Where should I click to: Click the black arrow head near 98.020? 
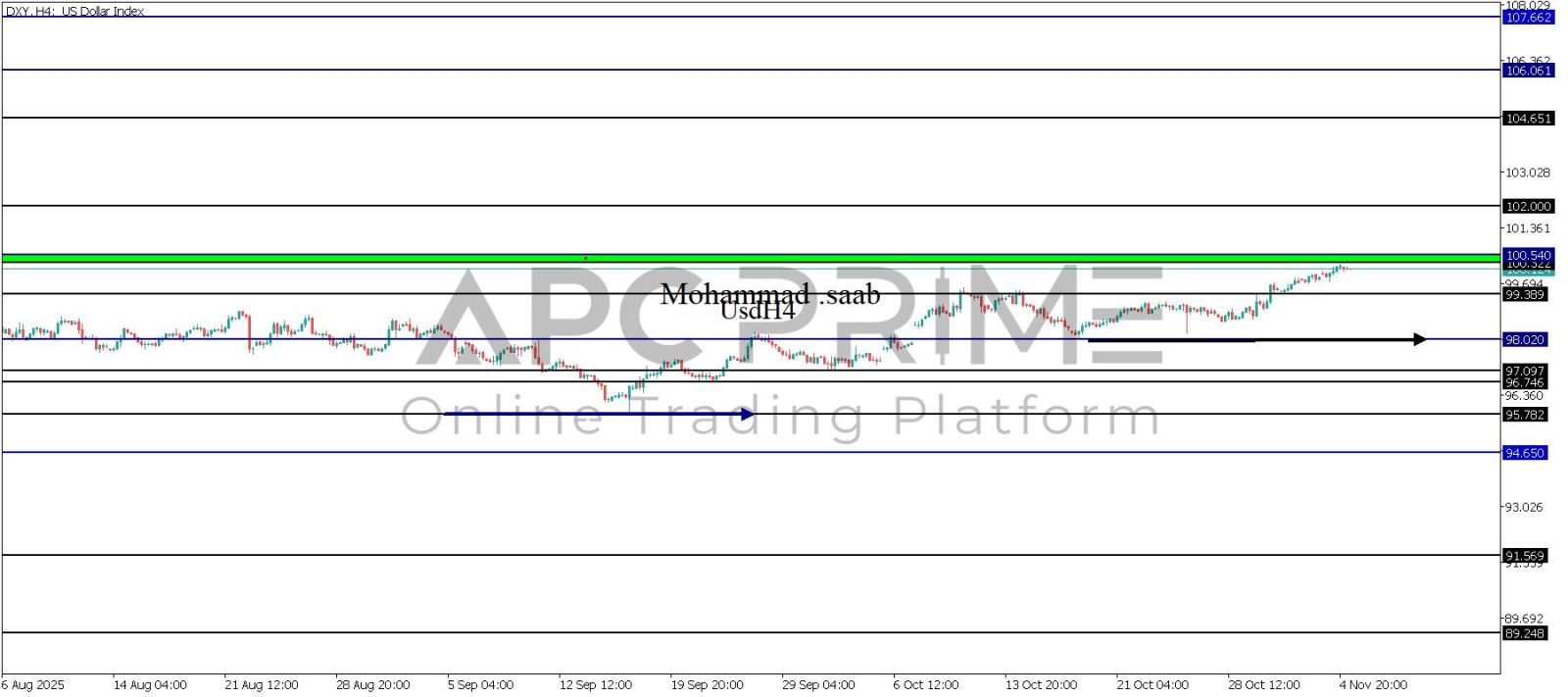1419,339
